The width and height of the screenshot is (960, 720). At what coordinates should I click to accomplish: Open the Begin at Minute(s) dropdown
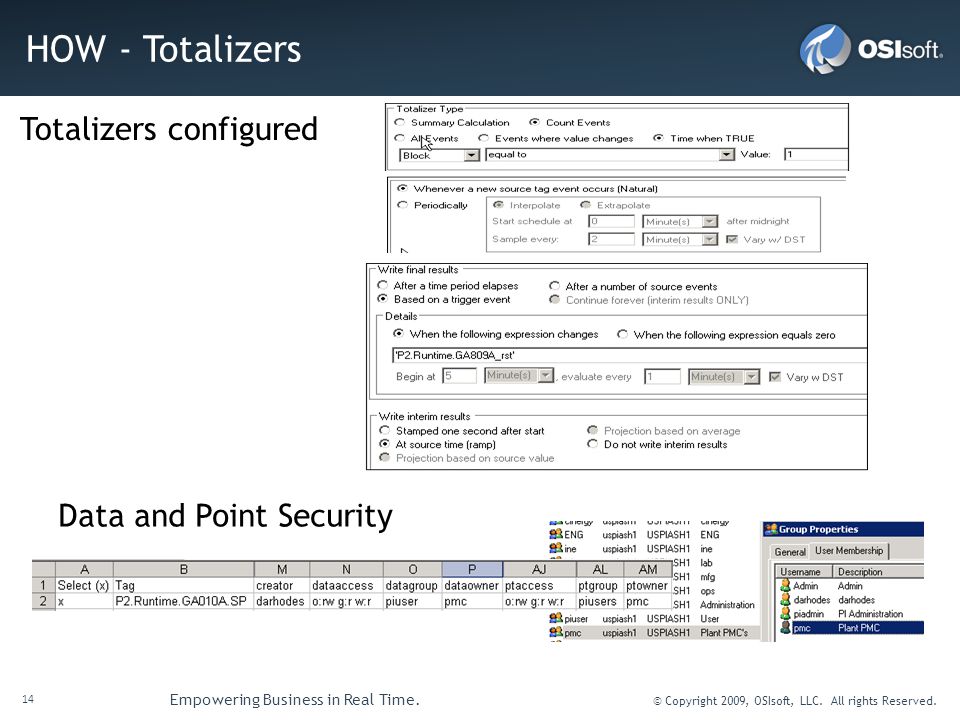pos(546,376)
